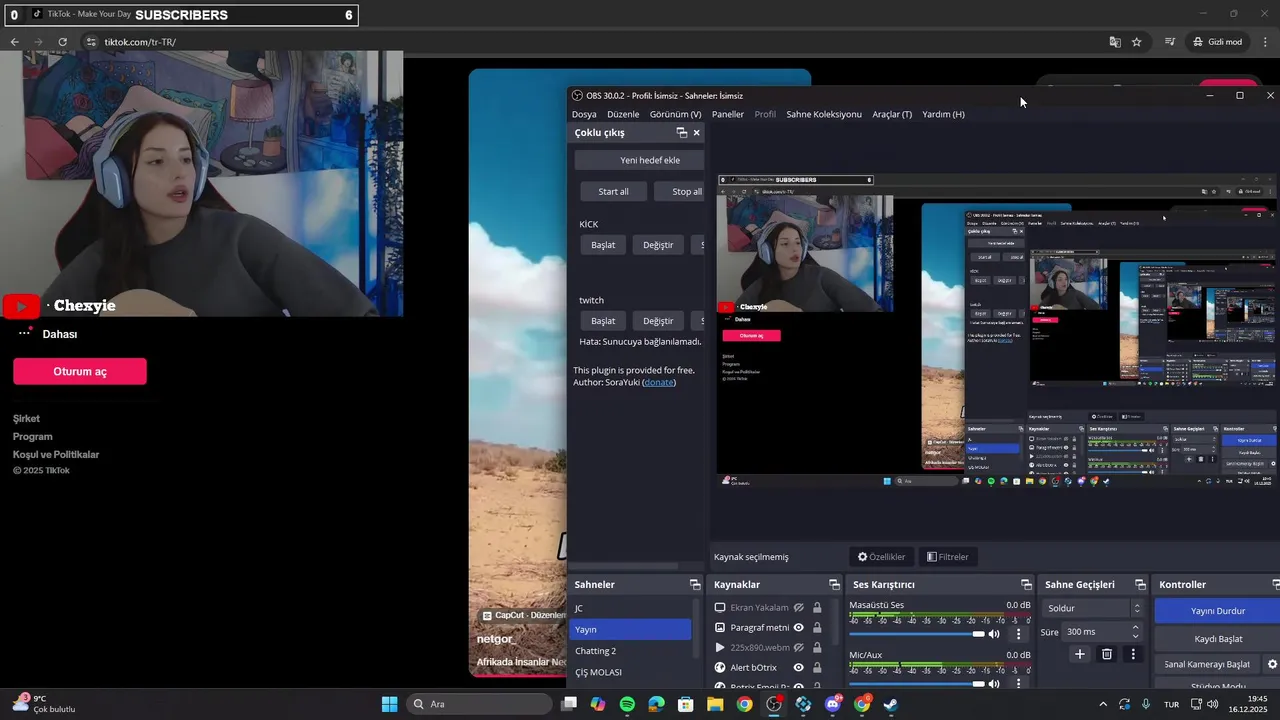Open the Yardım (H) menu
This screenshot has height=720, width=1280.
pyautogui.click(x=943, y=114)
